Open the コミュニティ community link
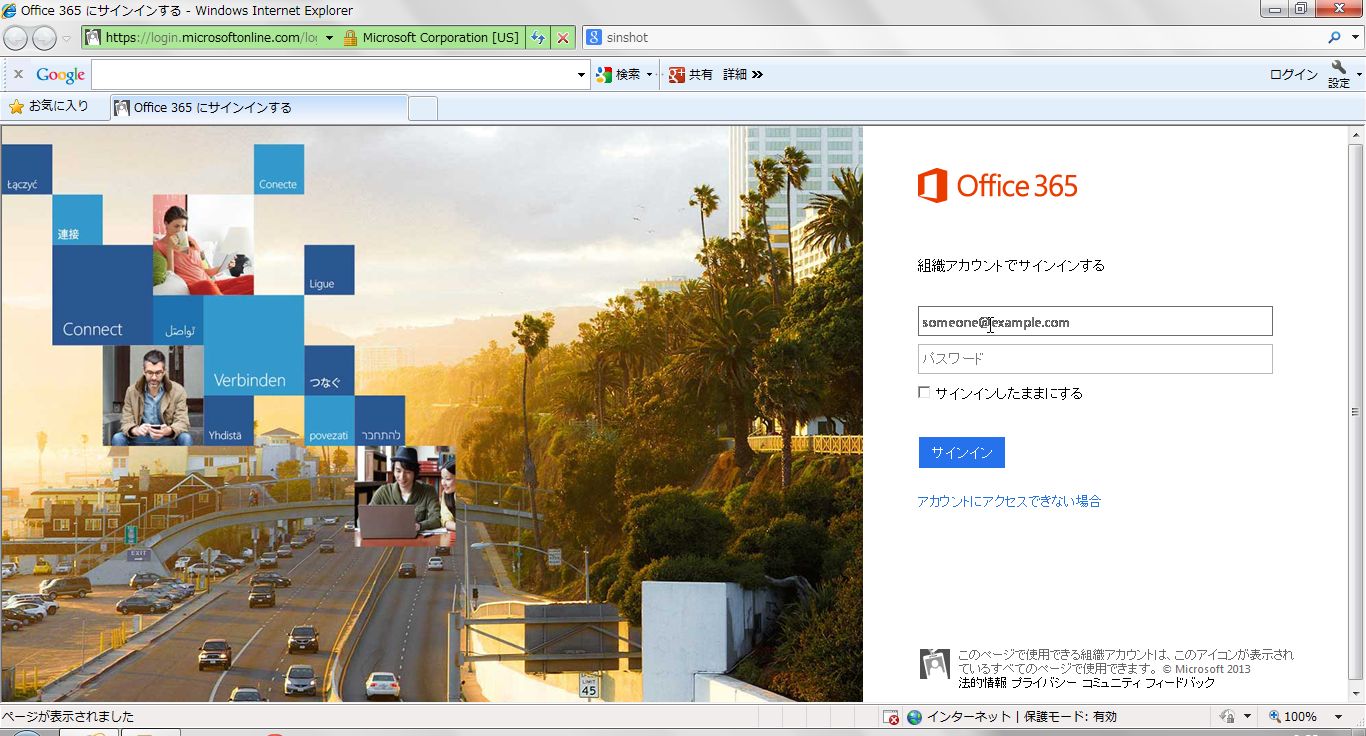 [x=1114, y=683]
